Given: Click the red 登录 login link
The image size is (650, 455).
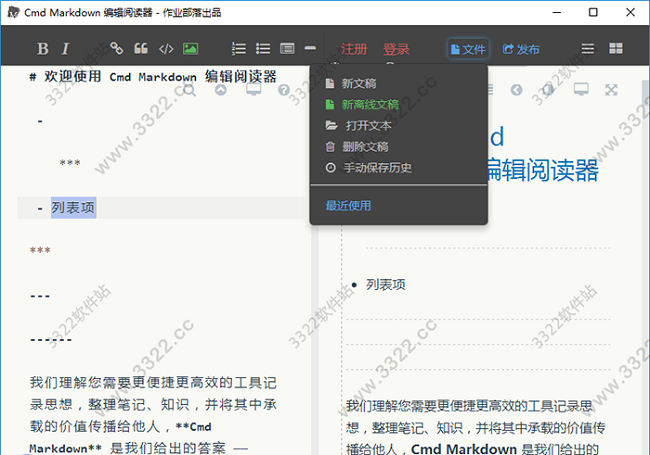Looking at the screenshot, I should click(x=396, y=49).
